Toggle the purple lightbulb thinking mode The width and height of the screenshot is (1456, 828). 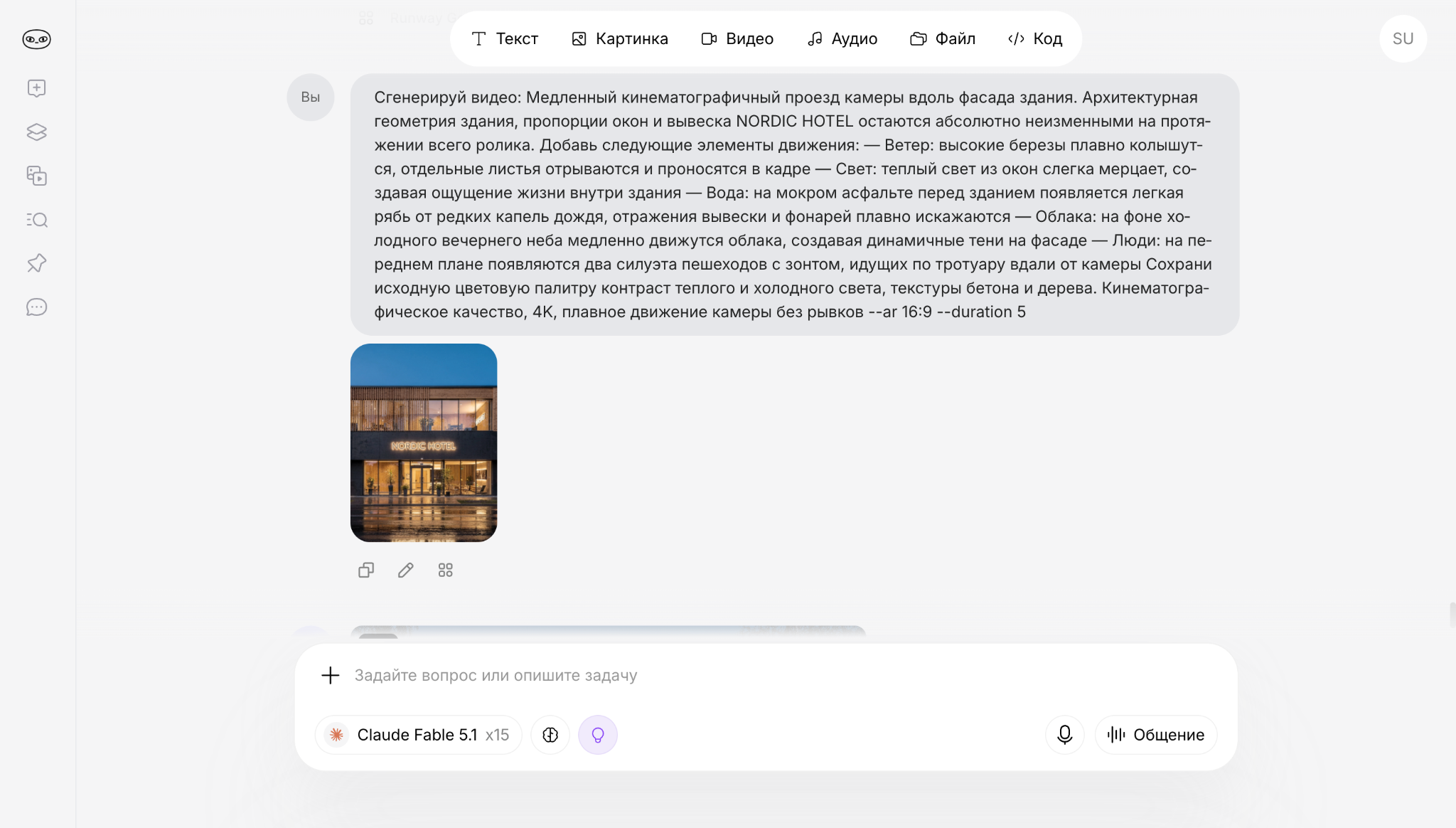coord(598,735)
